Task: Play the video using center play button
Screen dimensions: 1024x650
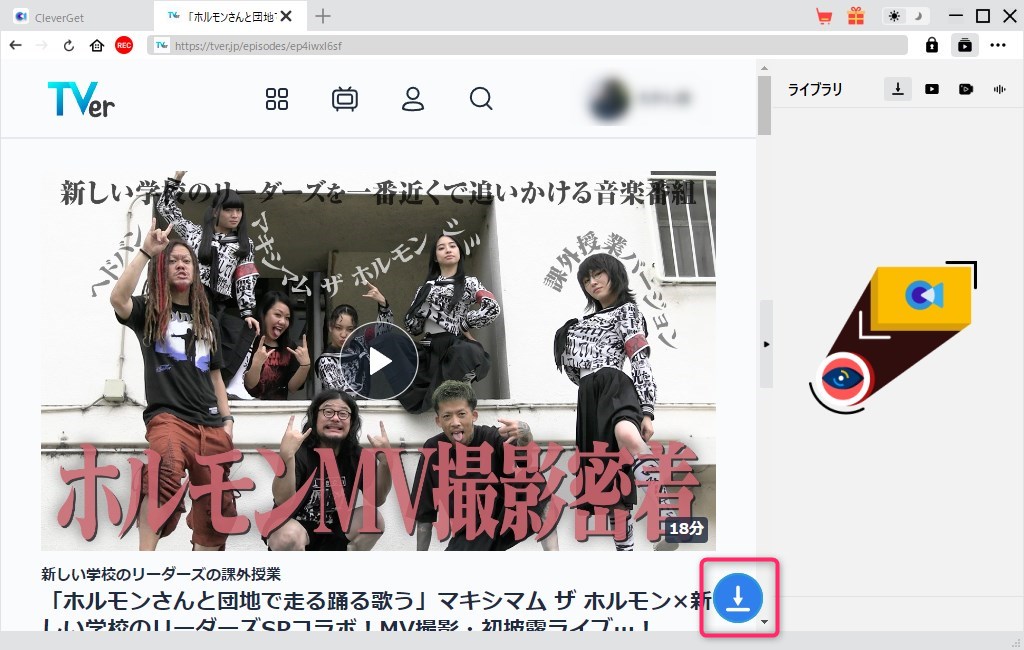Action: click(379, 361)
